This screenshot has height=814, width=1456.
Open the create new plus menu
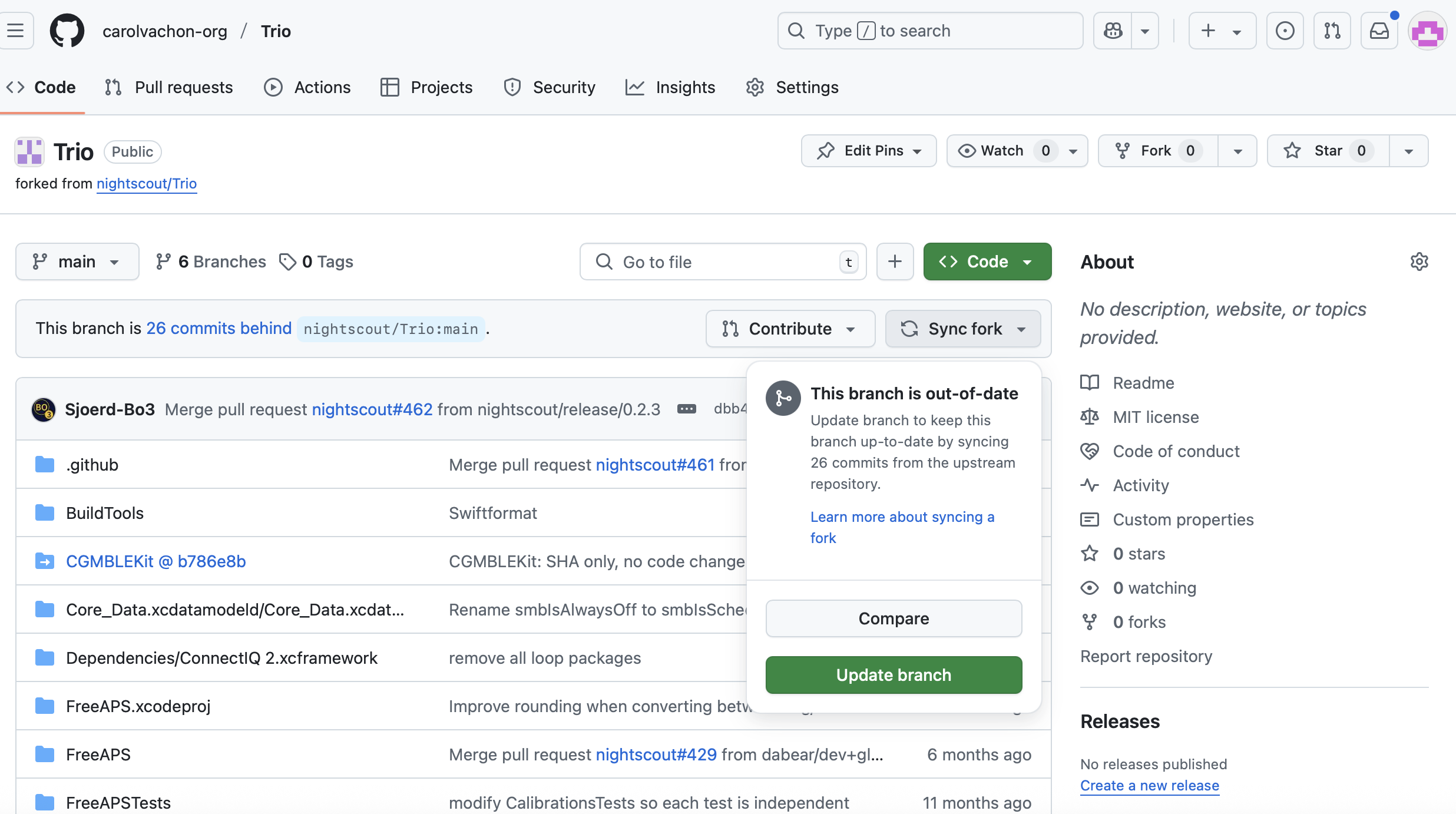[1222, 31]
